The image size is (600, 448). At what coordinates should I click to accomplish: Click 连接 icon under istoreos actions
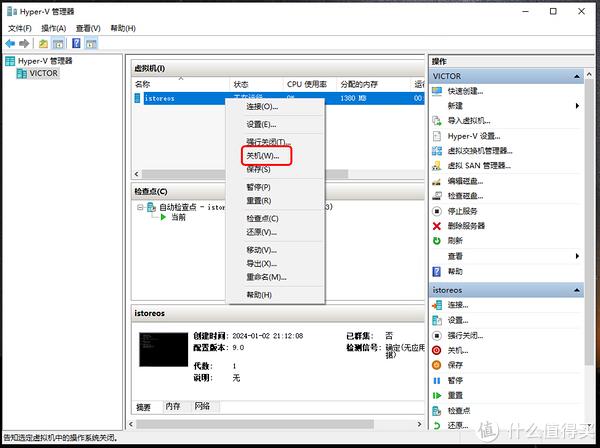(437, 305)
